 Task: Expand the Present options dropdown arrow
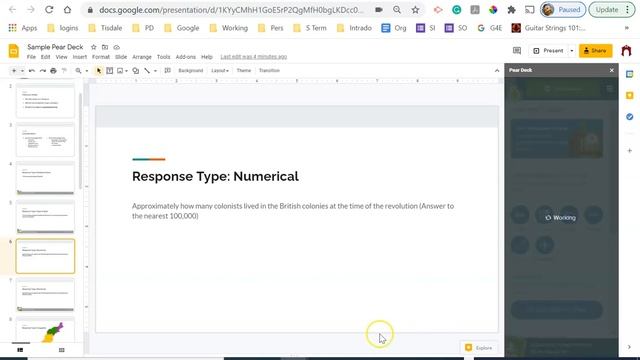(x=571, y=51)
